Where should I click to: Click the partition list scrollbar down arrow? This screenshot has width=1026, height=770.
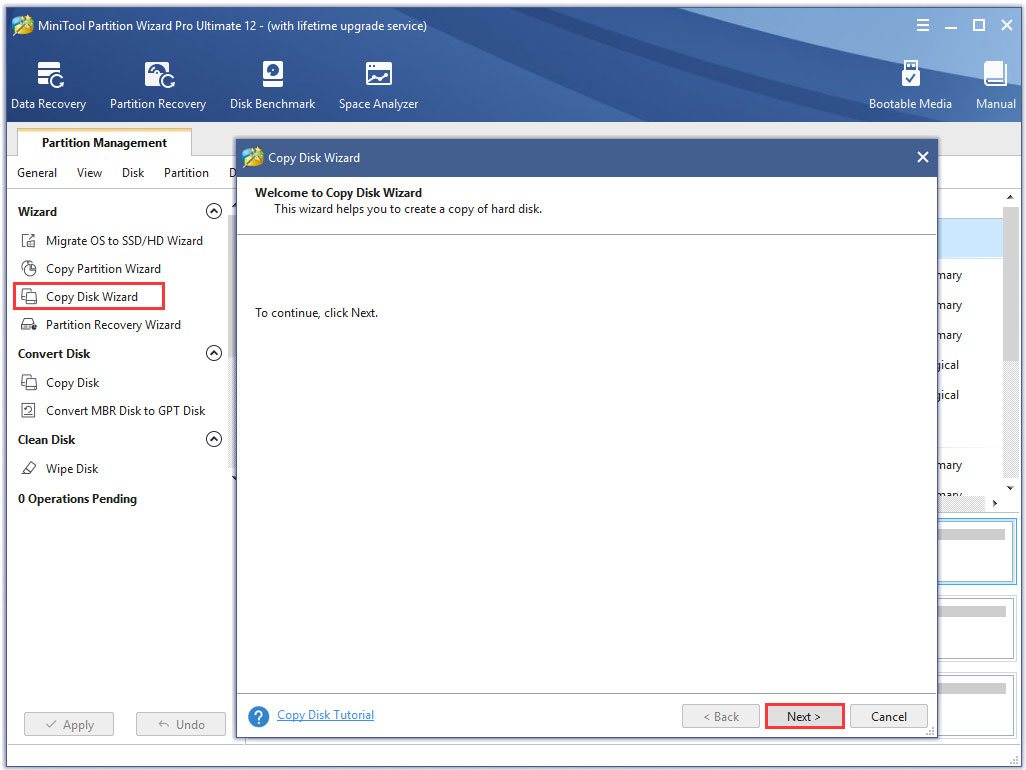[1010, 488]
